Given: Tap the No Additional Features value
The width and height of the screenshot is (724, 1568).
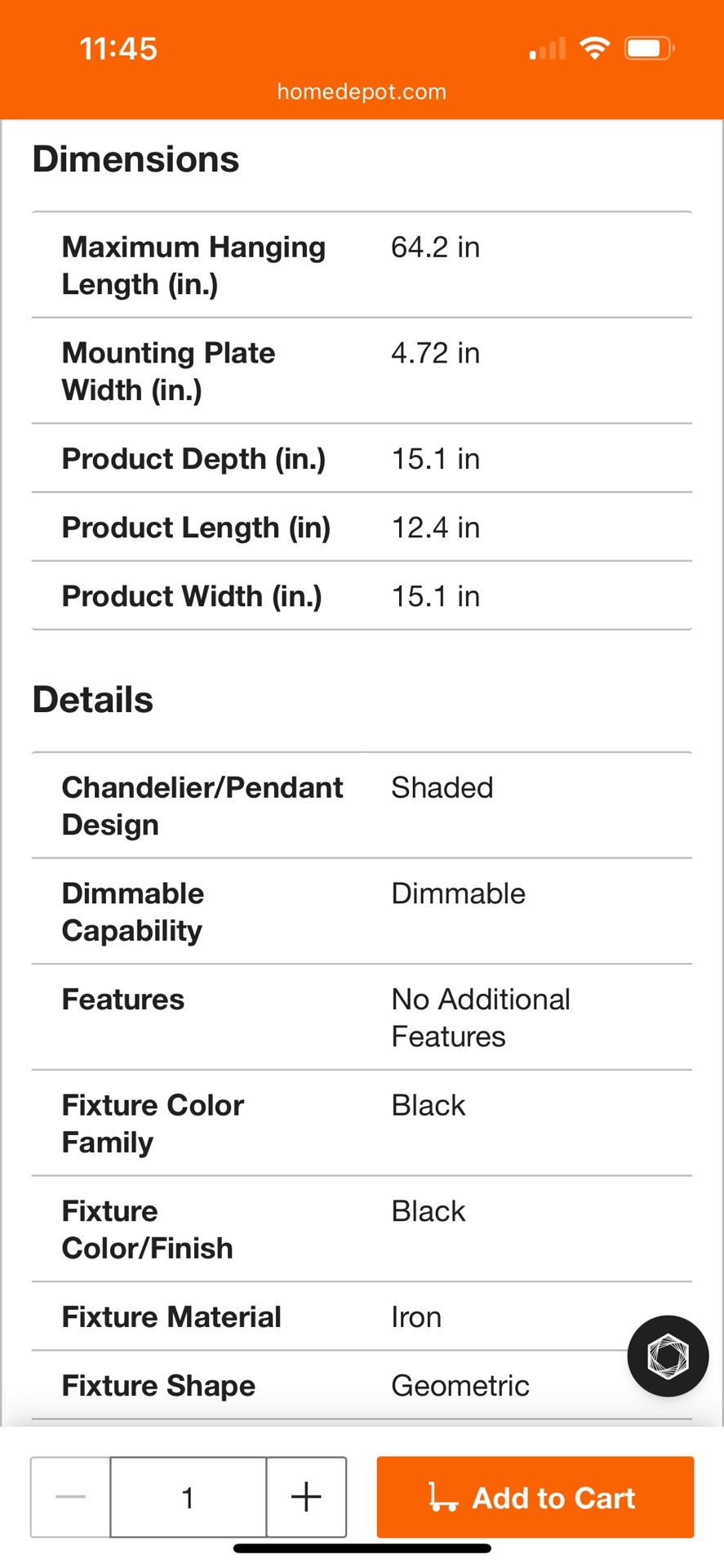Looking at the screenshot, I should [481, 1018].
